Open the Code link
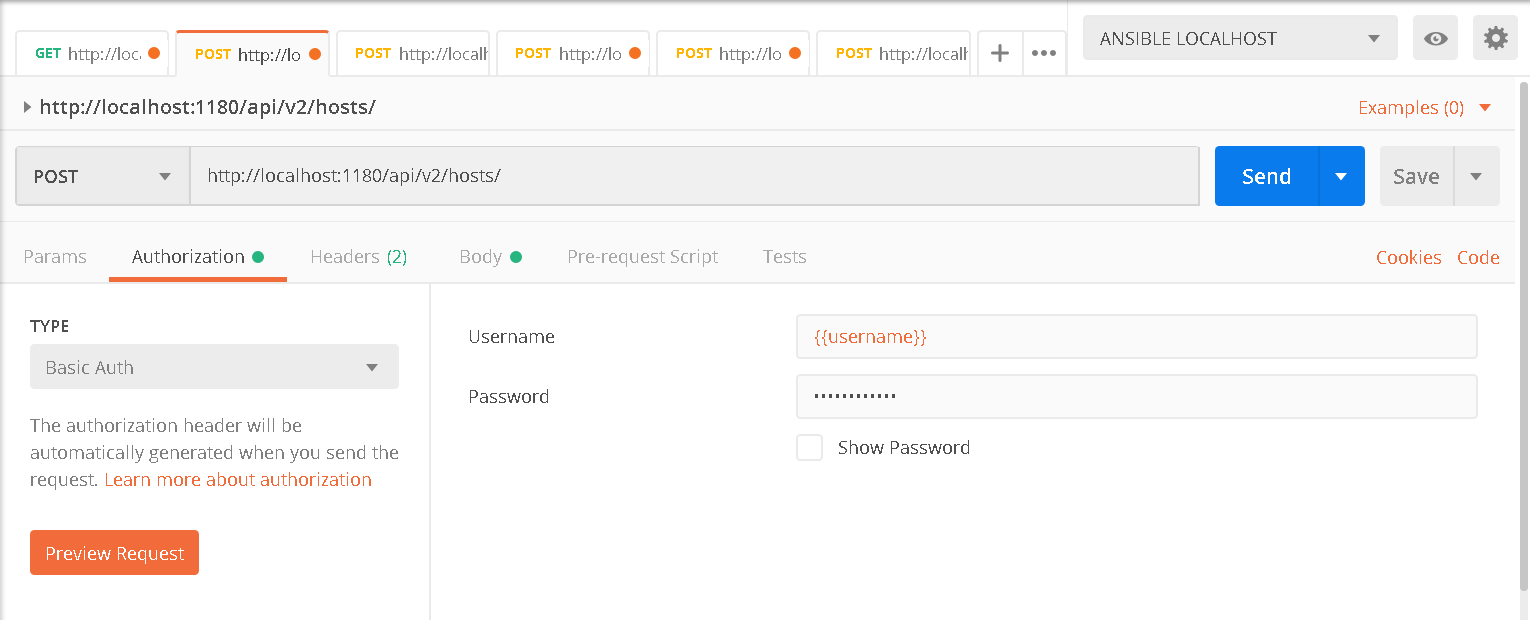The height and width of the screenshot is (620, 1530). click(1478, 257)
